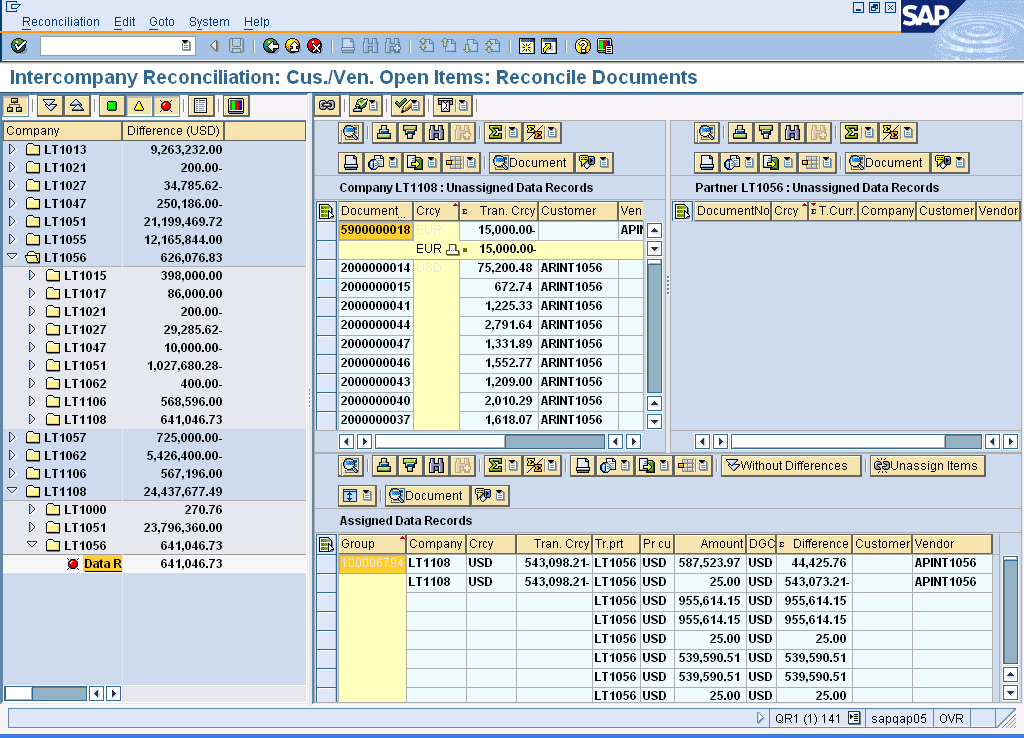This screenshot has height=738, width=1024.
Task: Click Sort Ascending icon in Company LT1108 panel
Action: [384, 133]
